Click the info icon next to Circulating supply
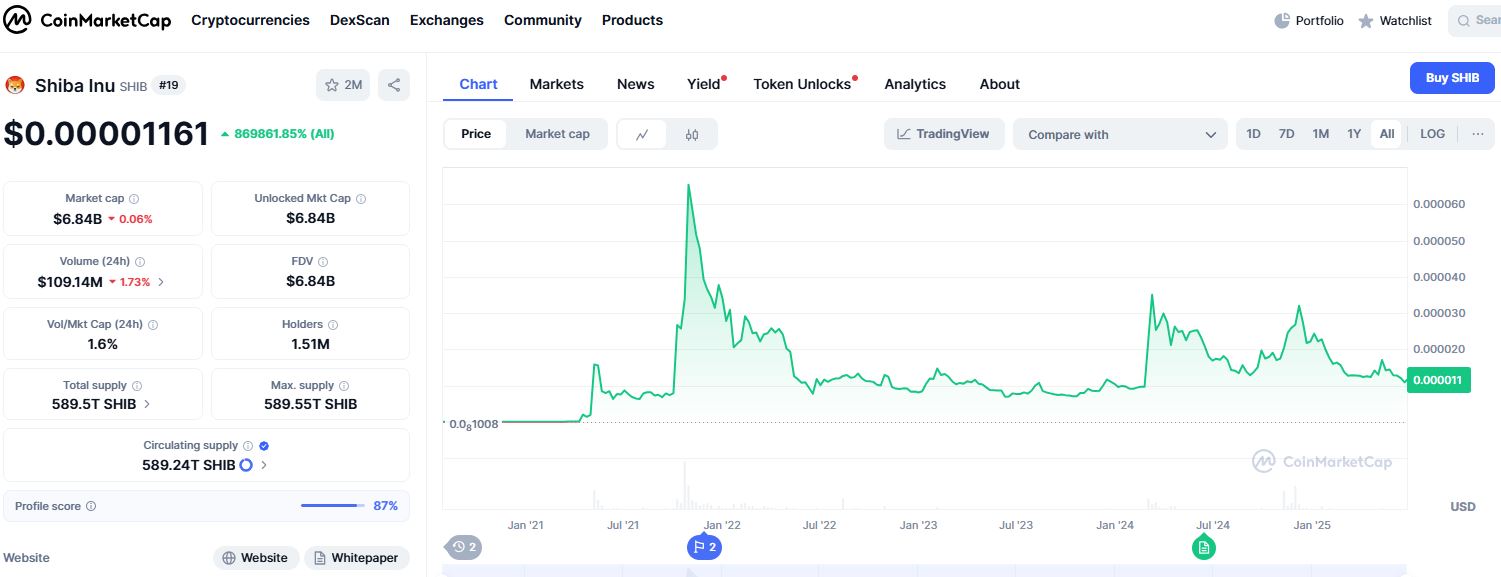 pos(248,446)
